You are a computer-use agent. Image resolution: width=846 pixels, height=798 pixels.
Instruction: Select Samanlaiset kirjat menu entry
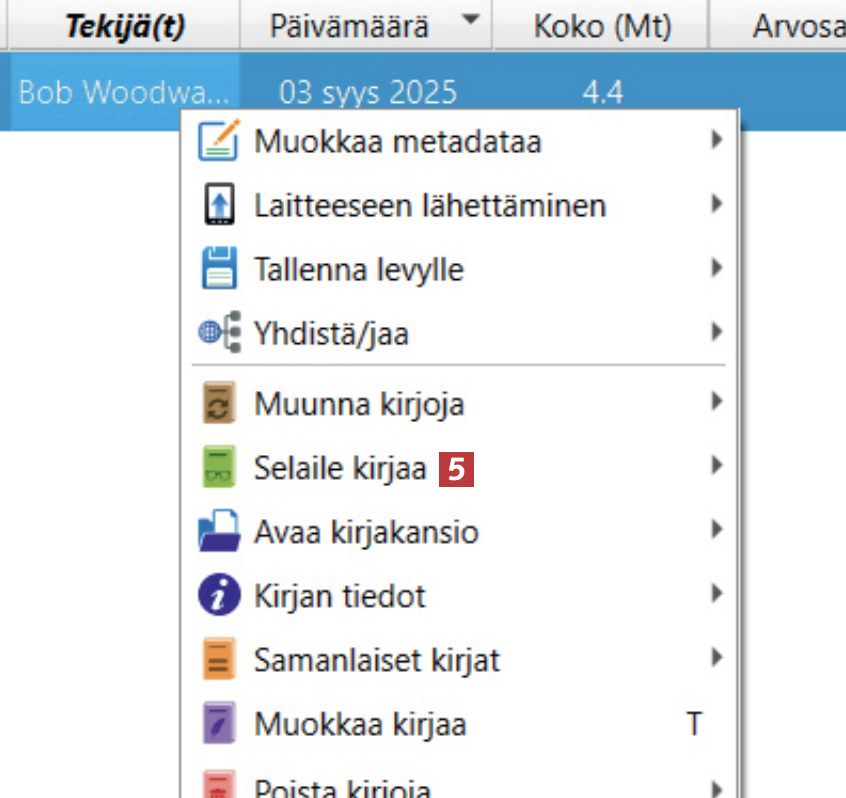pyautogui.click(x=460, y=659)
